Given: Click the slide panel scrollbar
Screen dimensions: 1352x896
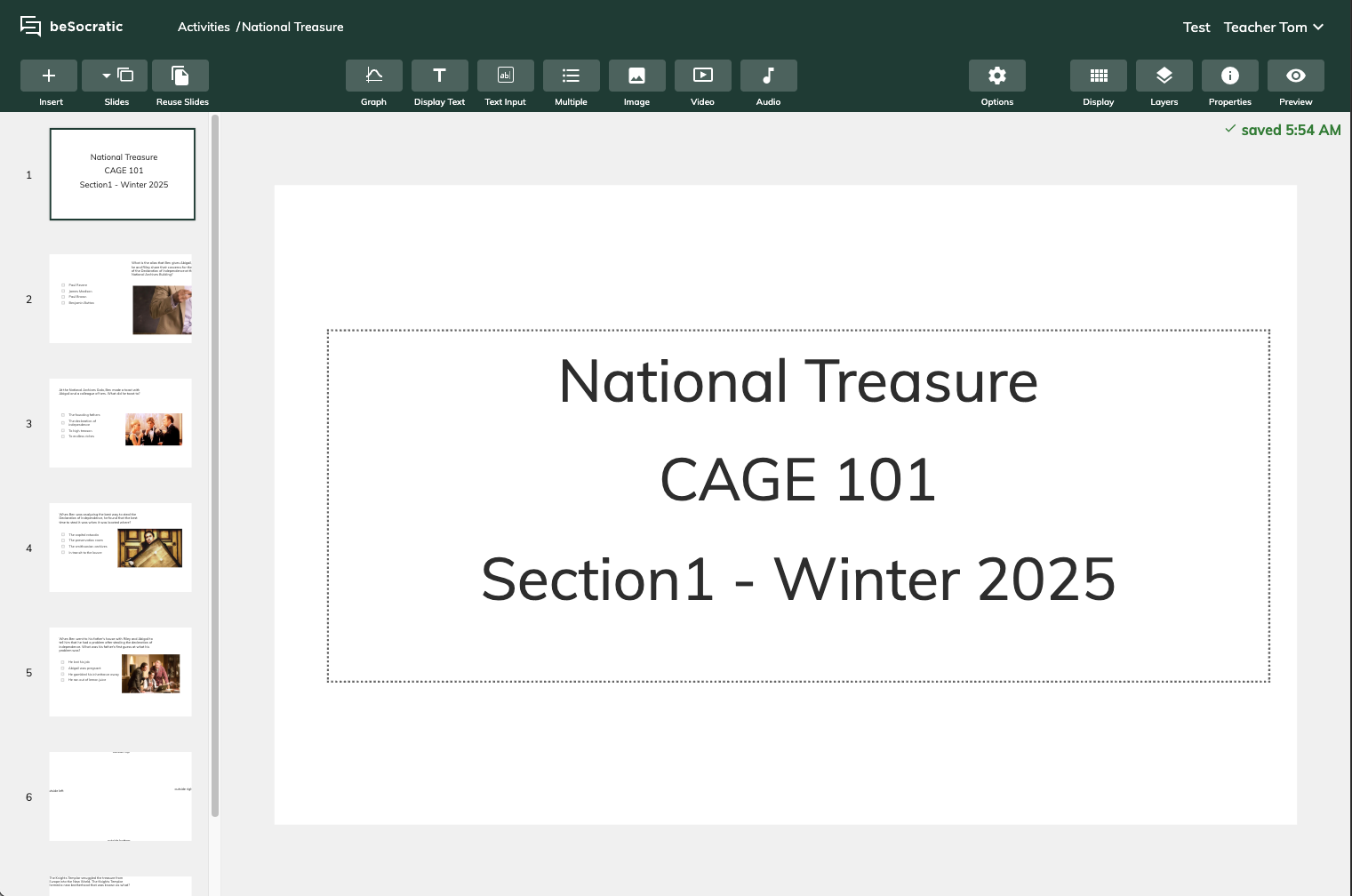Looking at the screenshot, I should pyautogui.click(x=215, y=465).
